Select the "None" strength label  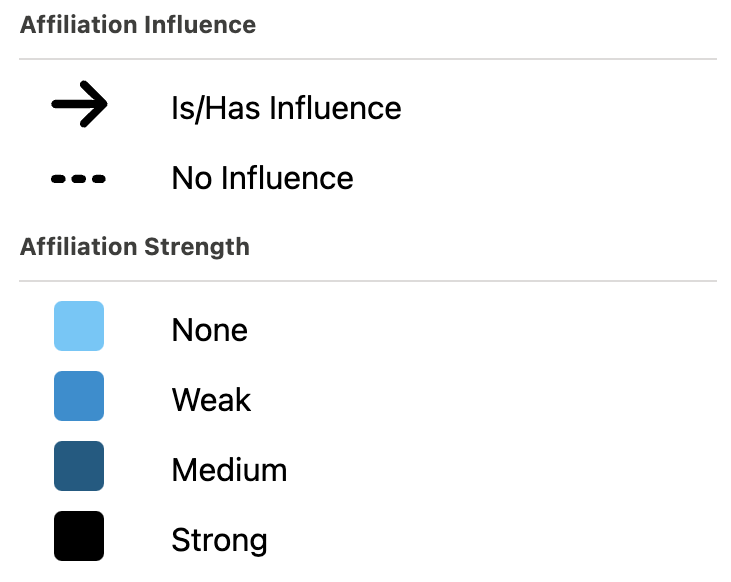pyautogui.click(x=209, y=330)
